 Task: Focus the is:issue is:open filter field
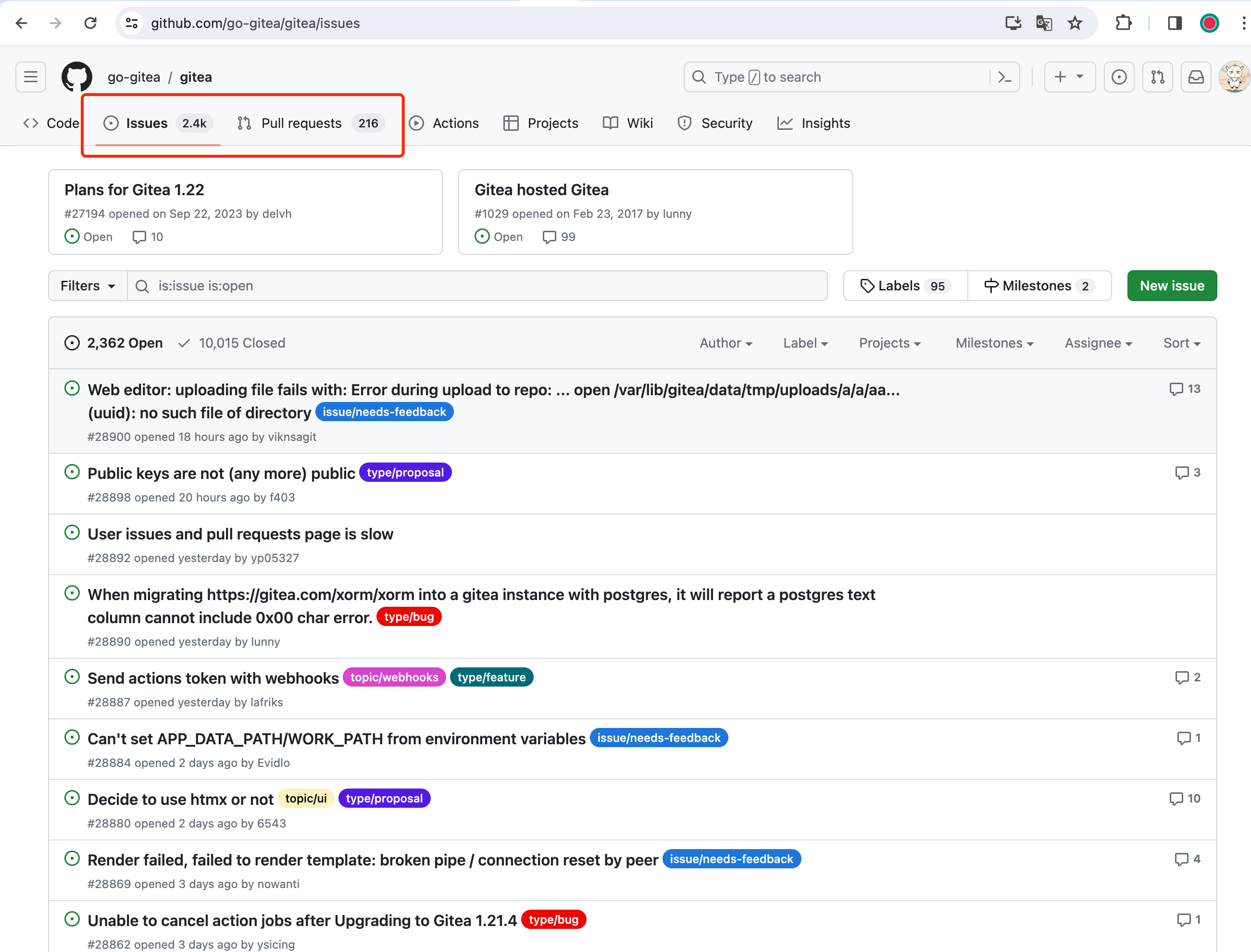[477, 286]
